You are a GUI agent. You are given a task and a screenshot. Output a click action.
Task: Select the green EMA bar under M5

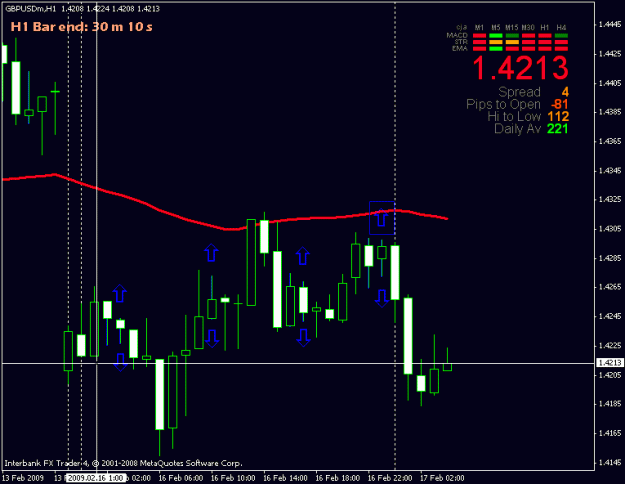495,49
